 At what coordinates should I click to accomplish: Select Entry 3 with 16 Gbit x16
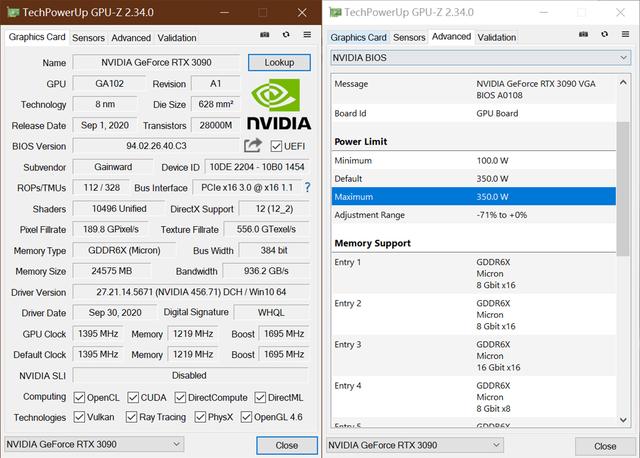pyautogui.click(x=473, y=356)
